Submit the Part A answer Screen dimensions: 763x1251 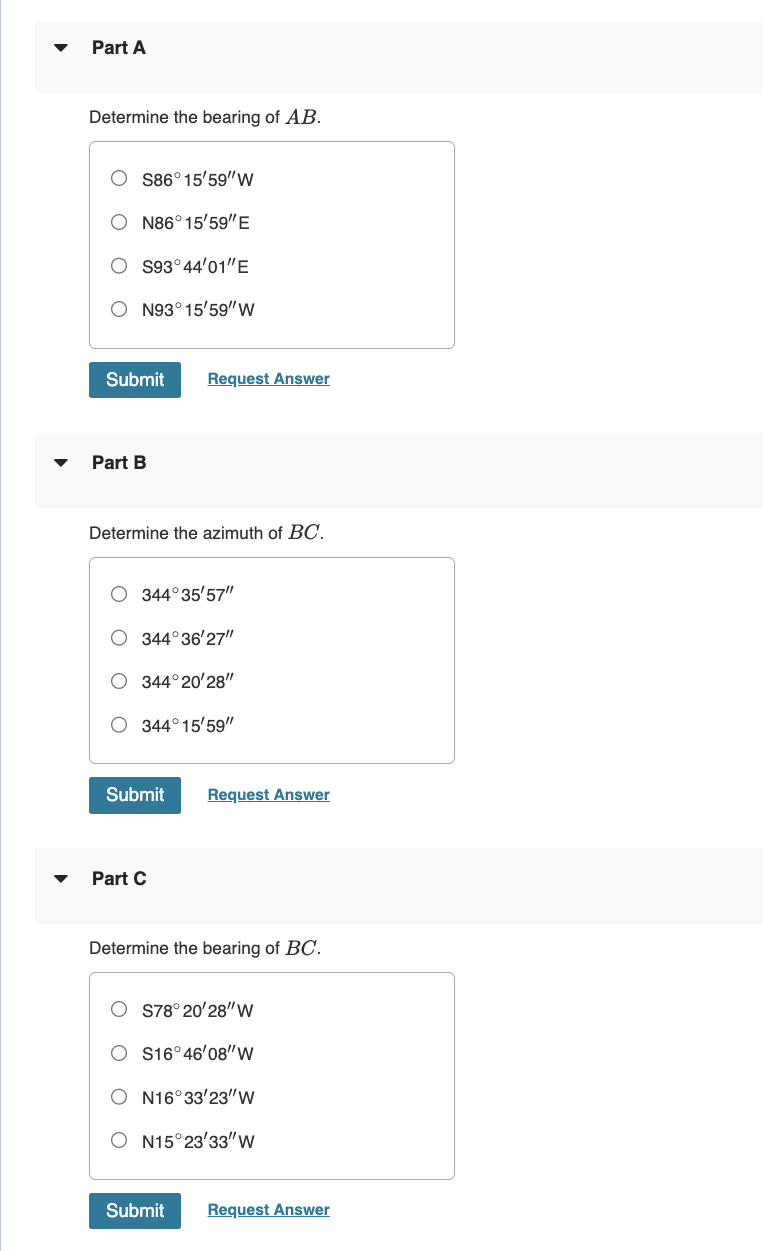click(x=134, y=379)
